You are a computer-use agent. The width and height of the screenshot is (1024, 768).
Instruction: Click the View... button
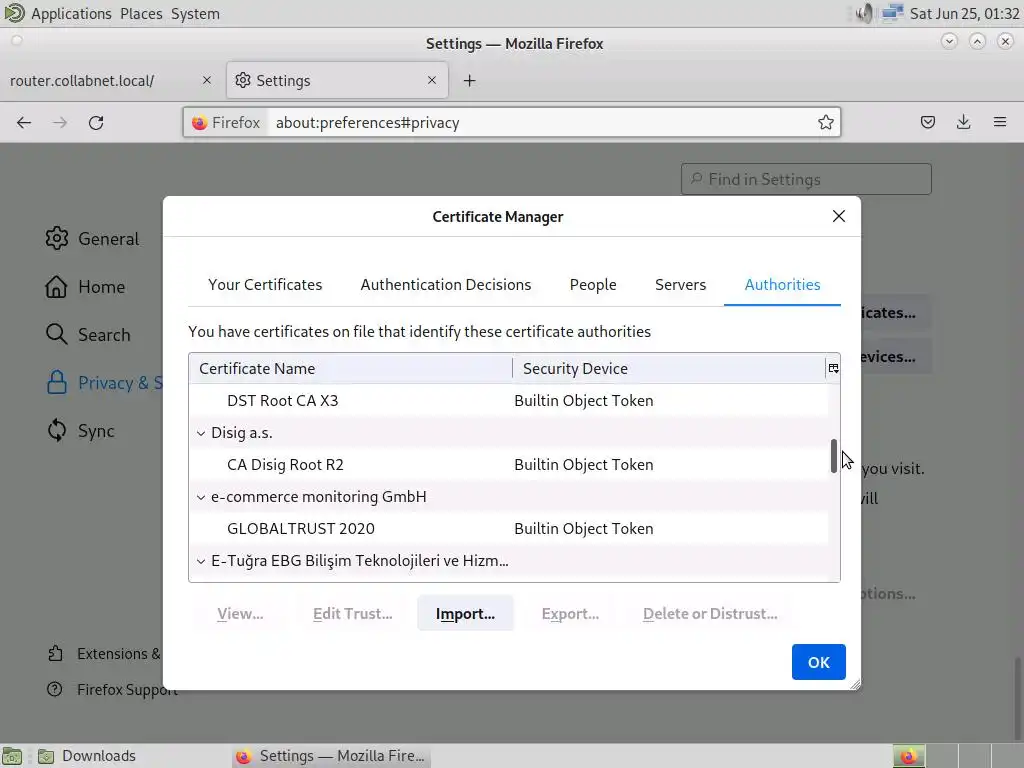(x=240, y=613)
